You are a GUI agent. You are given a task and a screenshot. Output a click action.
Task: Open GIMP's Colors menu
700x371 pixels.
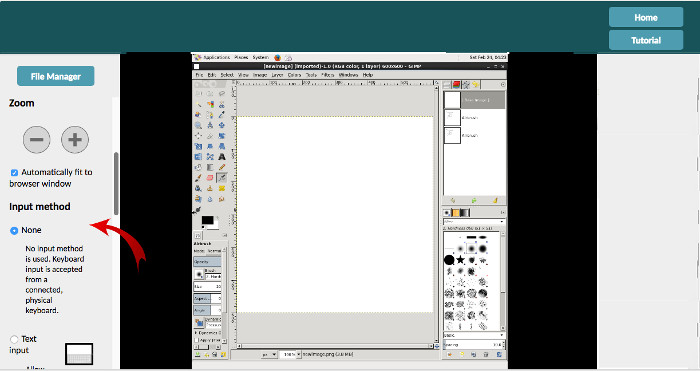[x=294, y=75]
